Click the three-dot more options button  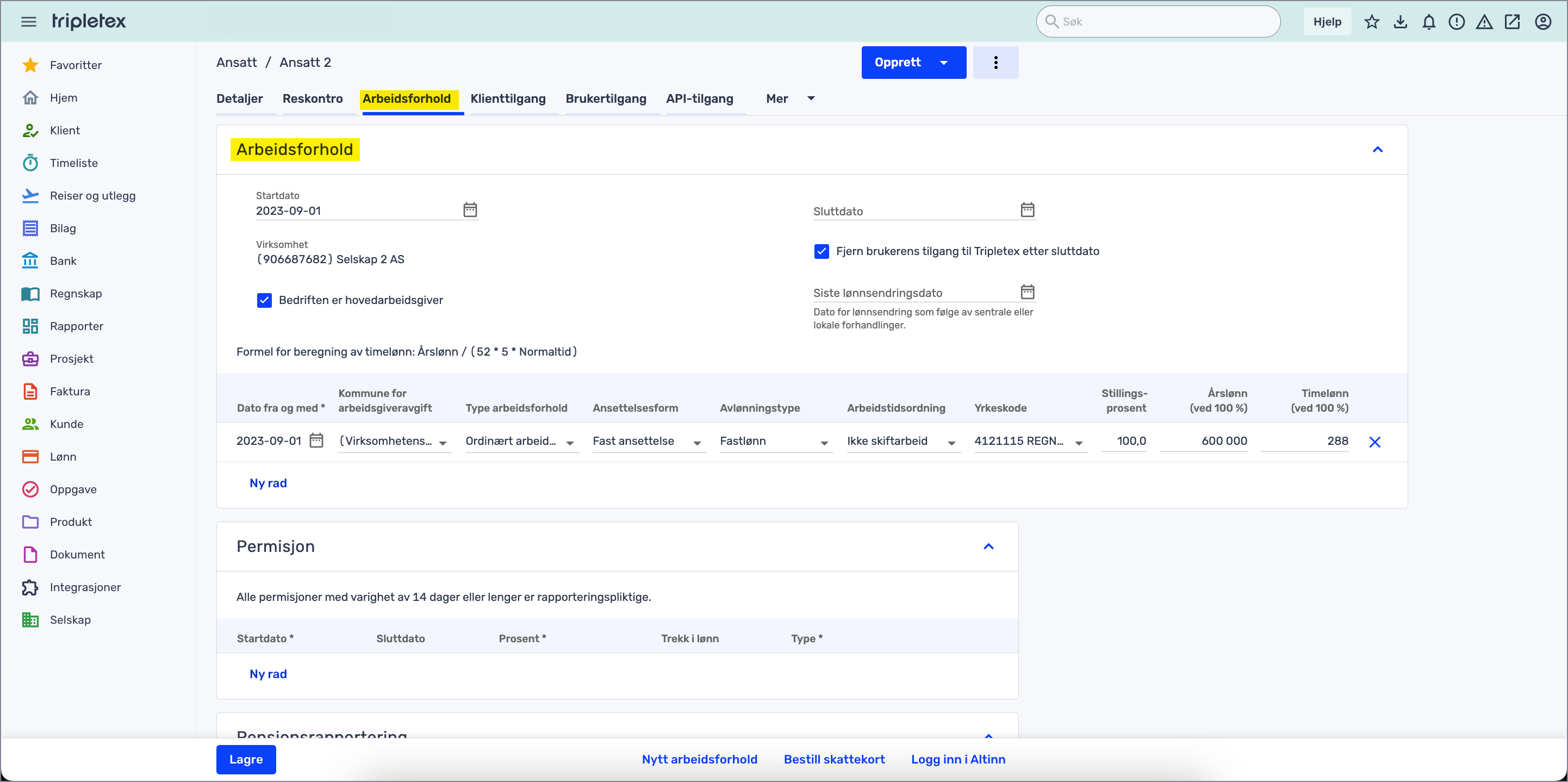(995, 62)
